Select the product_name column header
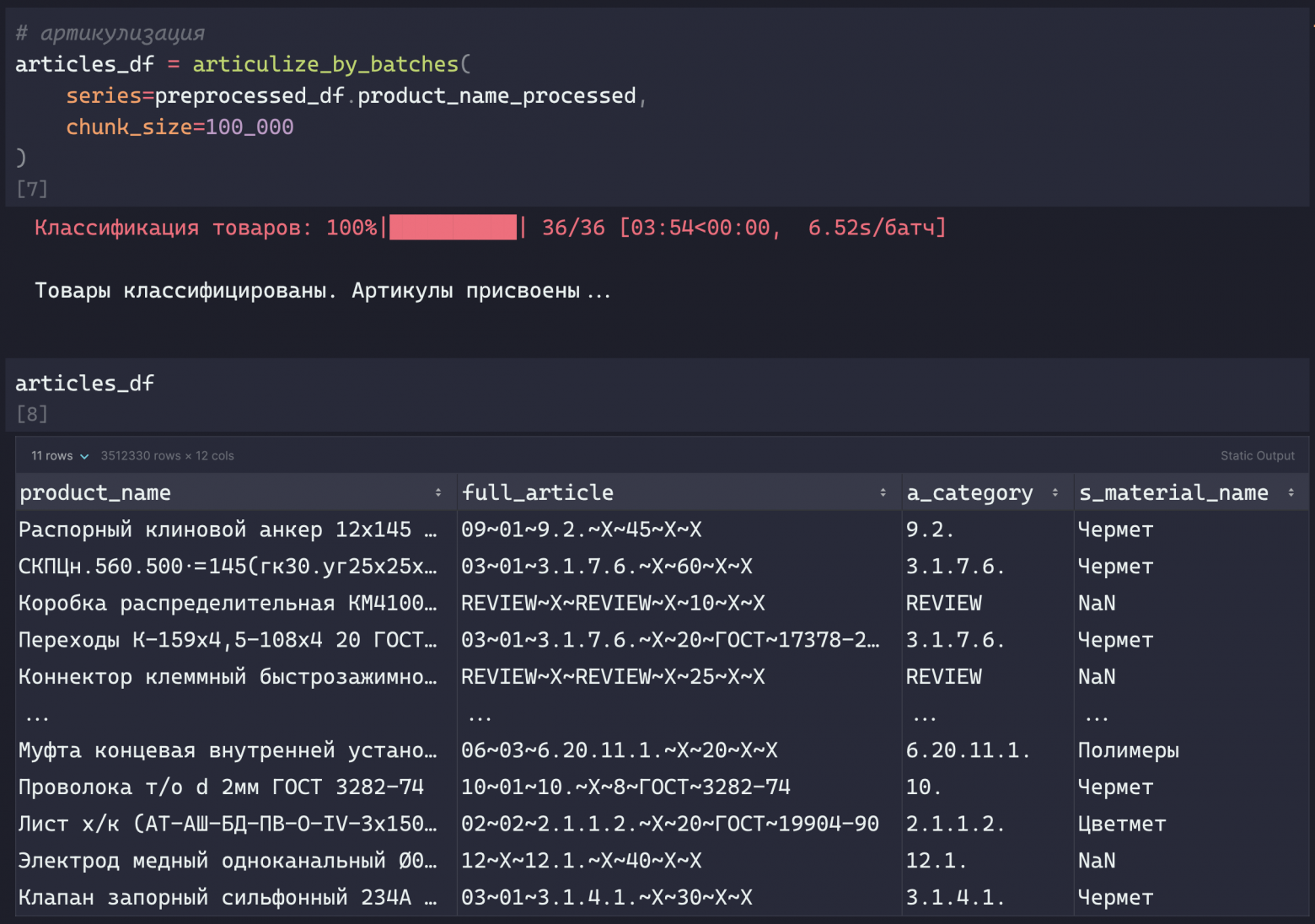This screenshot has height=924, width=1315. pyautogui.click(x=236, y=492)
